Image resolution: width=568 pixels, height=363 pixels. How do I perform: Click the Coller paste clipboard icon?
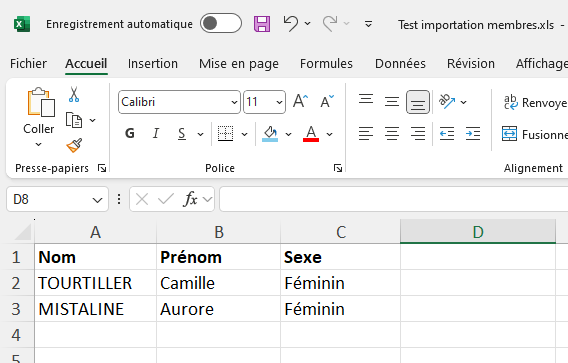click(41, 103)
